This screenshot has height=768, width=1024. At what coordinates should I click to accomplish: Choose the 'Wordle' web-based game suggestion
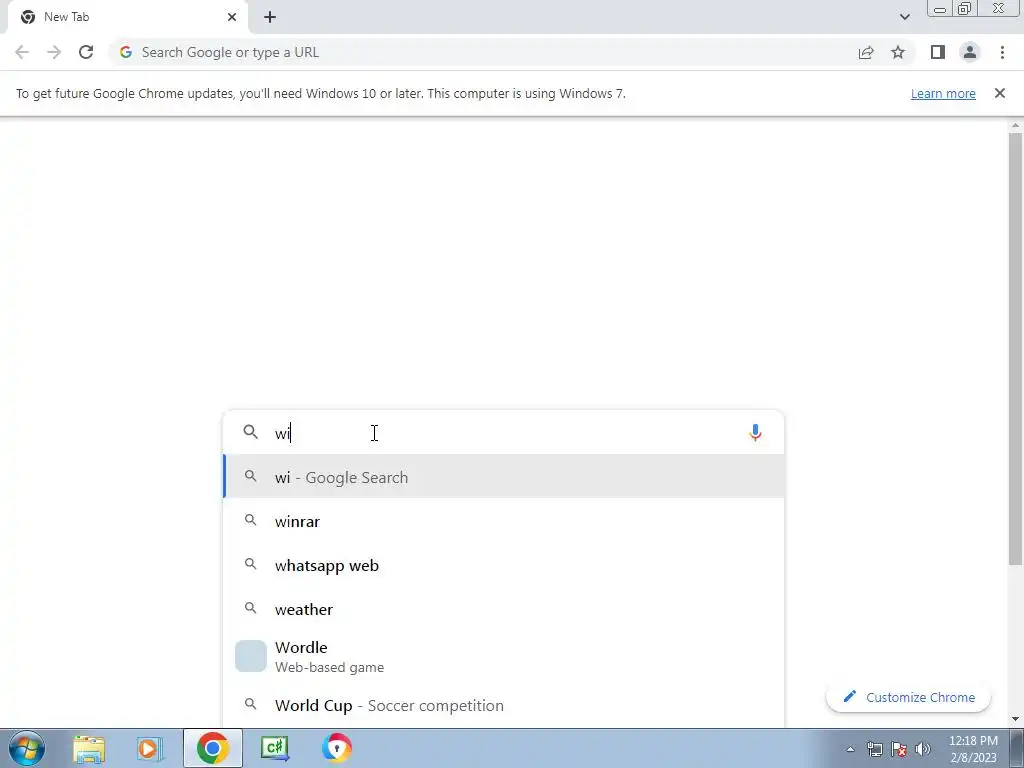coord(503,656)
